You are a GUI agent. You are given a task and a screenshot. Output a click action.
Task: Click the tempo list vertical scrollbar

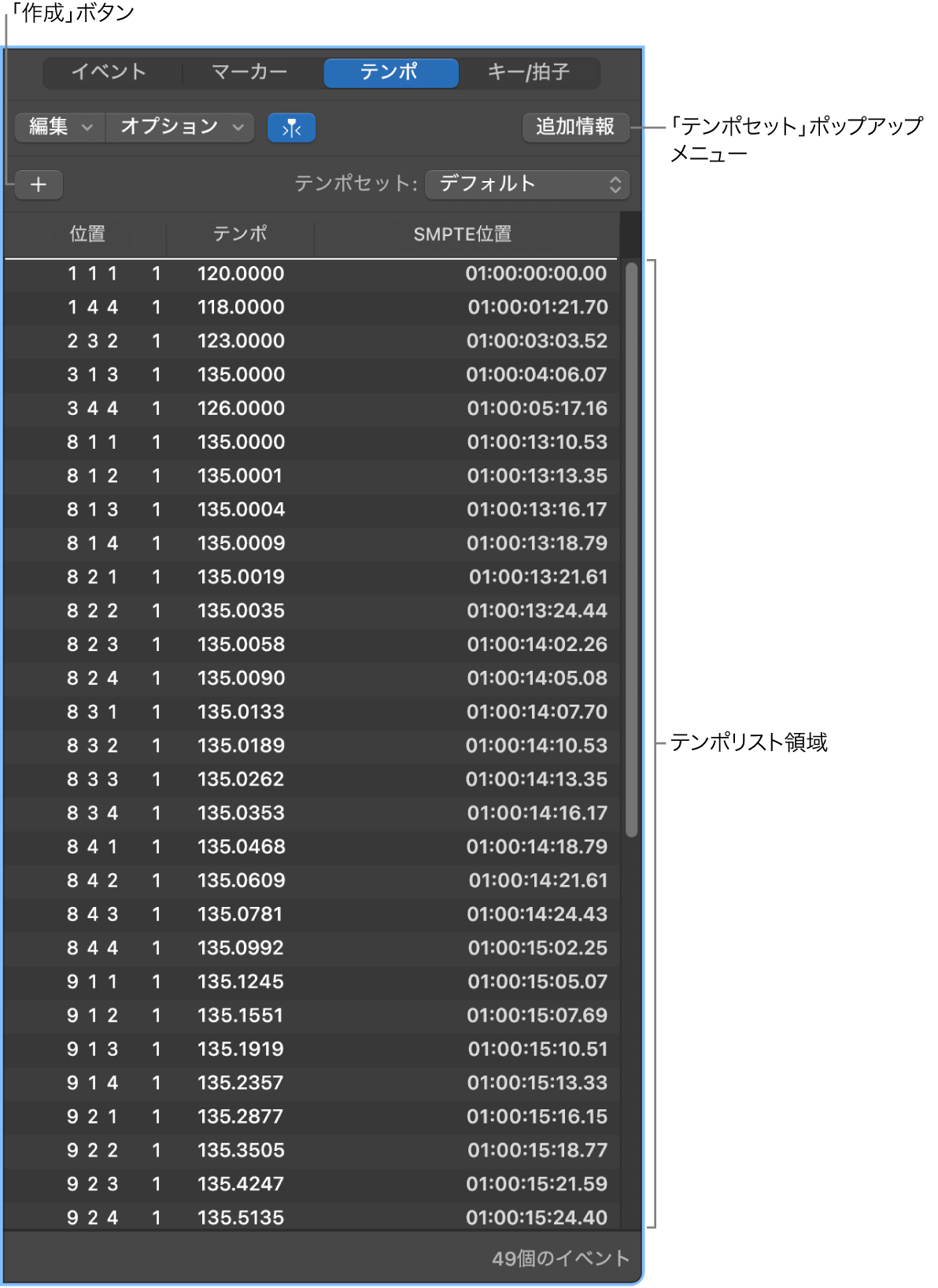pos(631,550)
